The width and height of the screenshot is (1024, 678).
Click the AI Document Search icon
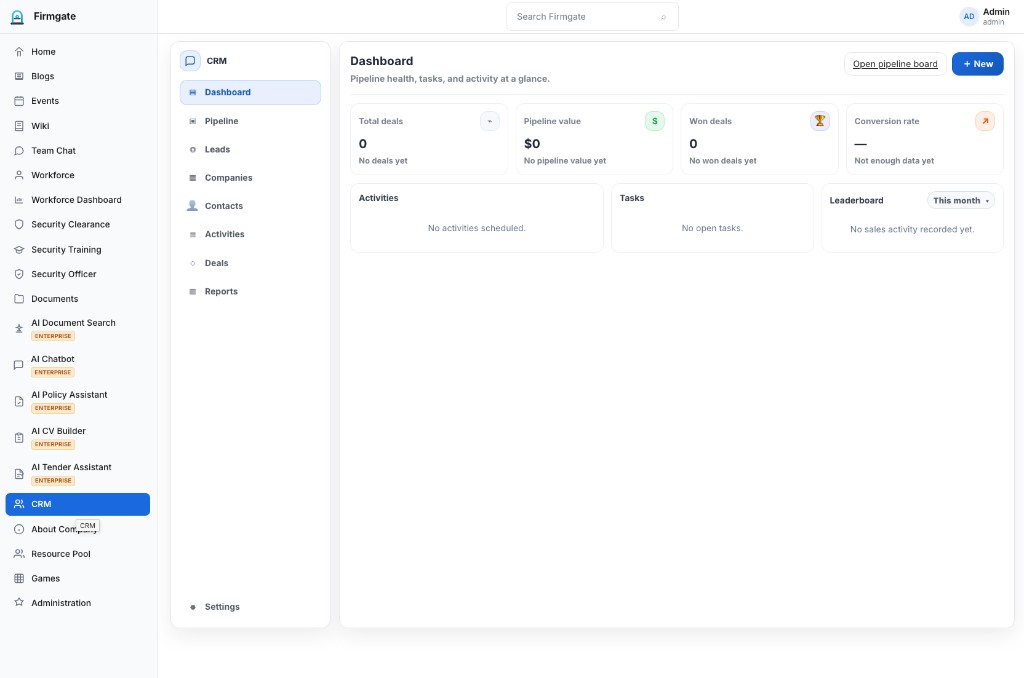(x=19, y=329)
